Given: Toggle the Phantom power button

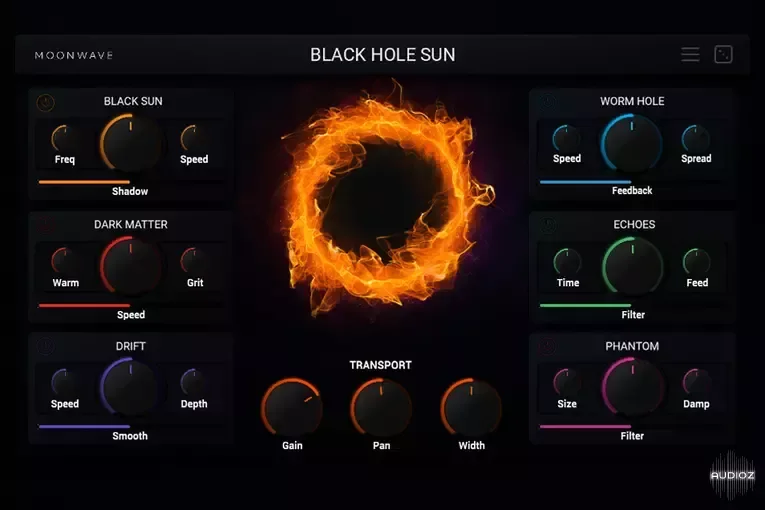Looking at the screenshot, I should (547, 347).
